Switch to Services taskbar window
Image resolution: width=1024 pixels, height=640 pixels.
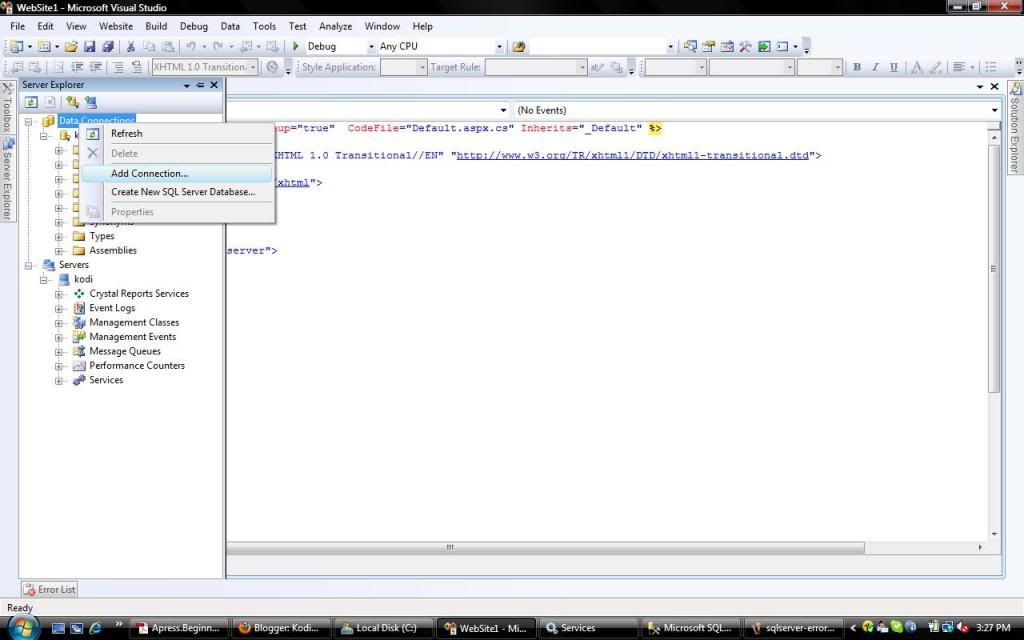pos(588,628)
